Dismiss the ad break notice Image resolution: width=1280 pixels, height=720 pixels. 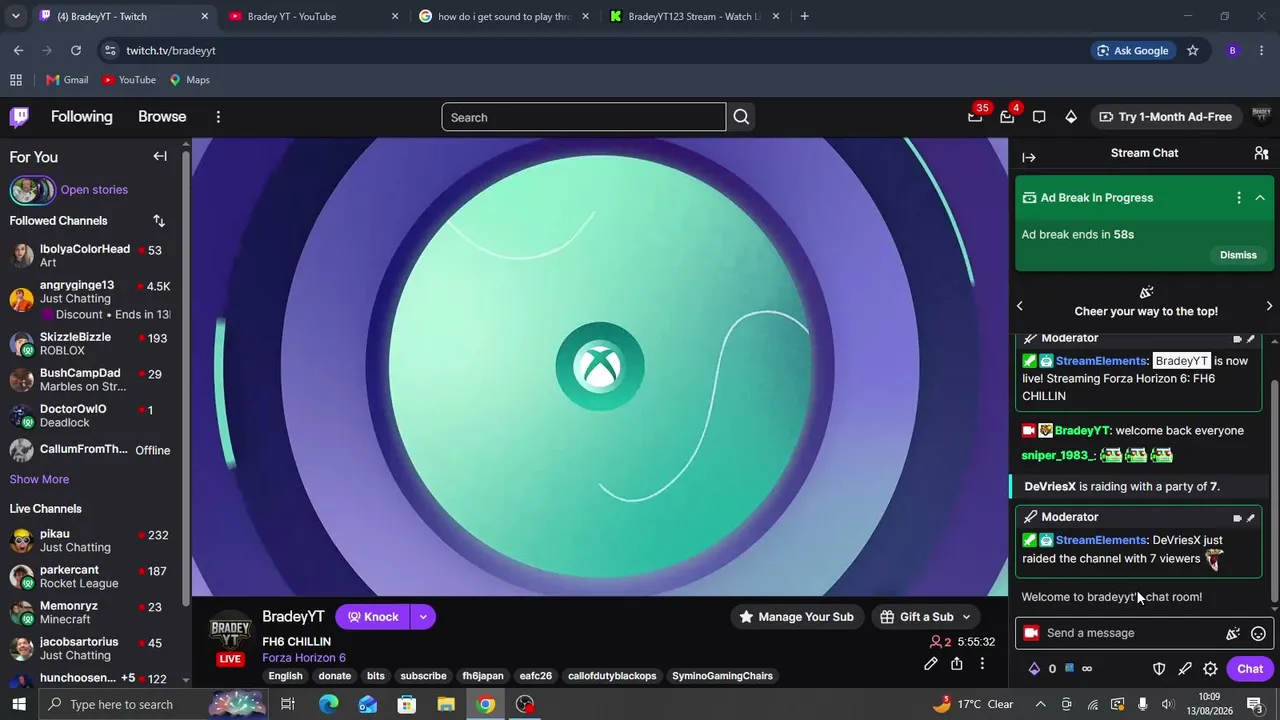coord(1238,255)
